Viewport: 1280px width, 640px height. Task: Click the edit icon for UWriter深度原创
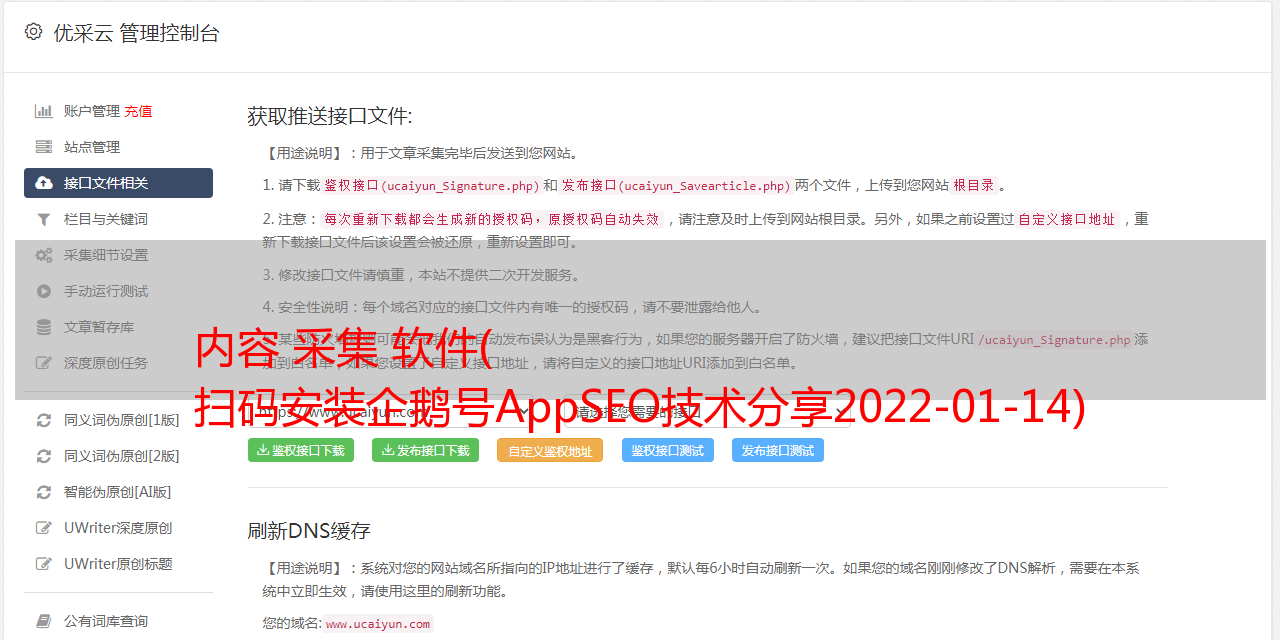point(44,528)
